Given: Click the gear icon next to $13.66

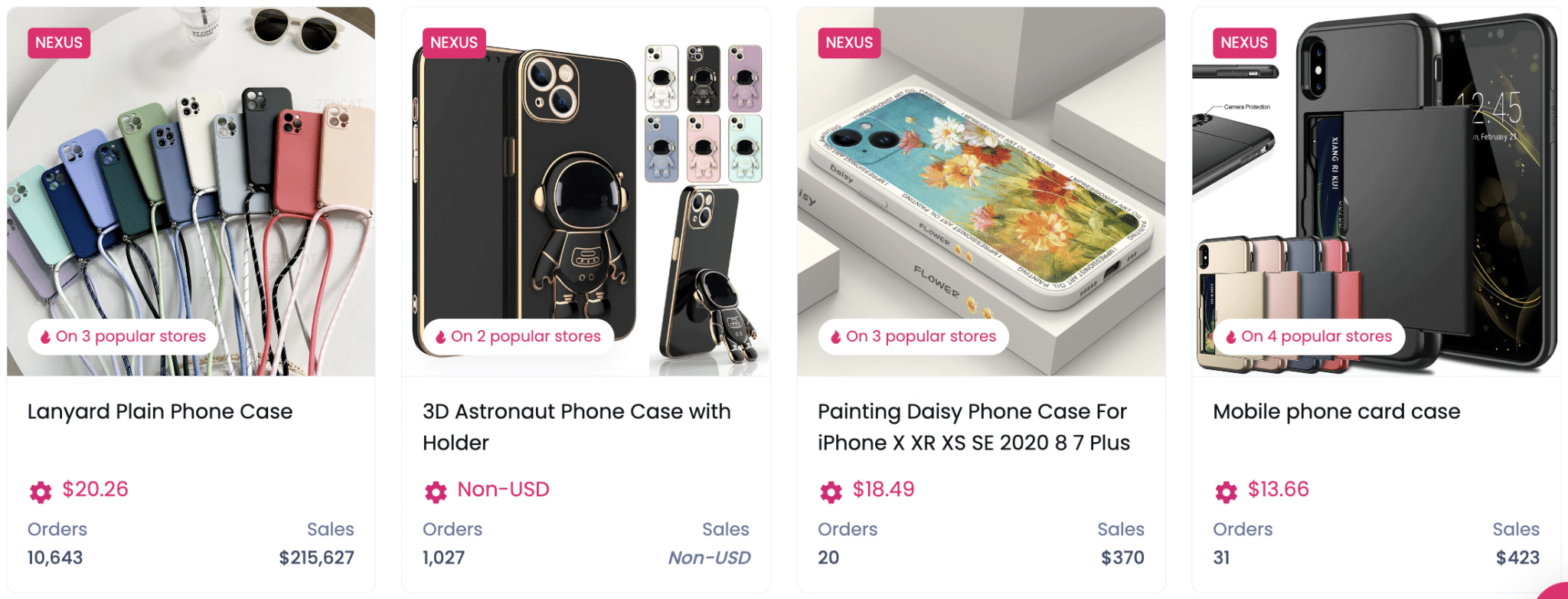Looking at the screenshot, I should [x=1226, y=492].
